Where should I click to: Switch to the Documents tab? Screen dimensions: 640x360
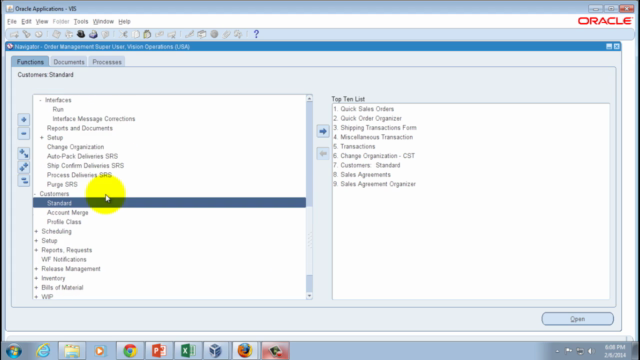[x=69, y=62]
